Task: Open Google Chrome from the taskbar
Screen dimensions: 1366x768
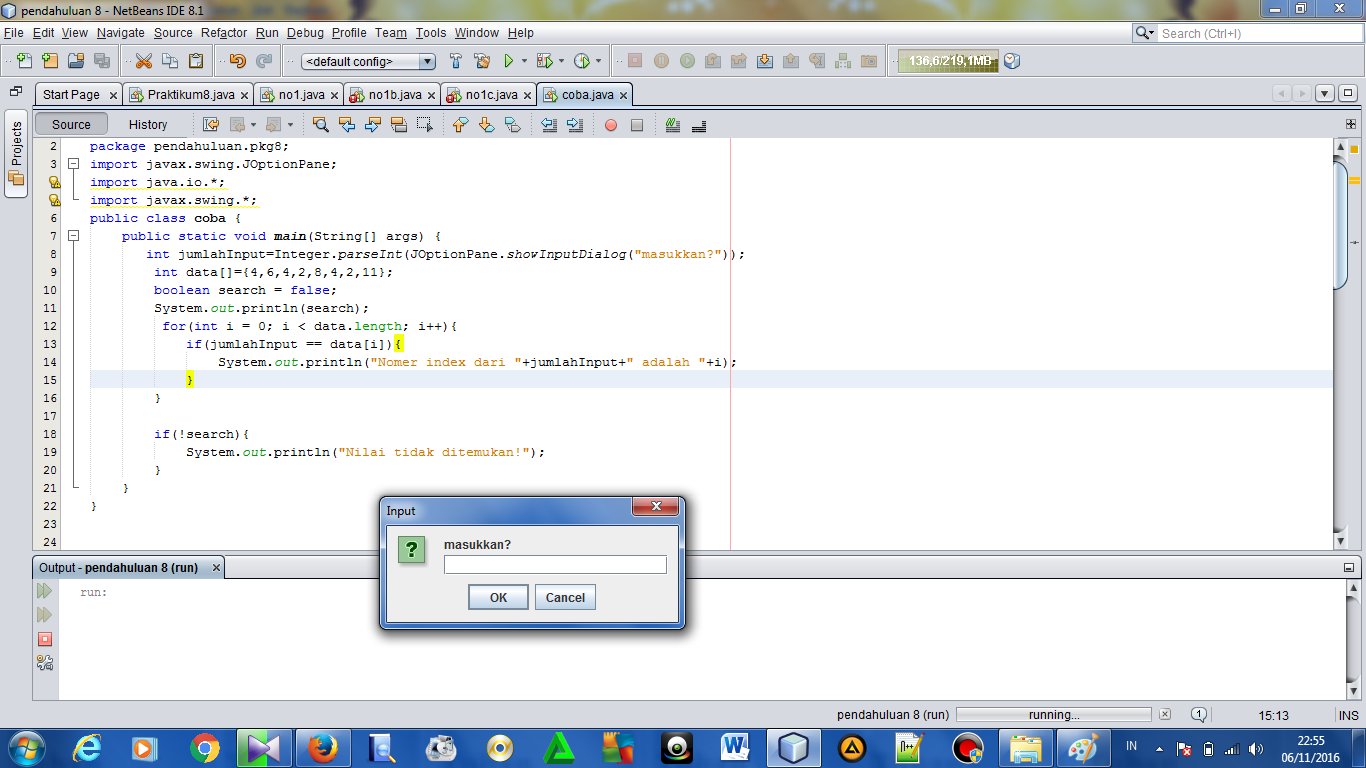Action: [205, 747]
